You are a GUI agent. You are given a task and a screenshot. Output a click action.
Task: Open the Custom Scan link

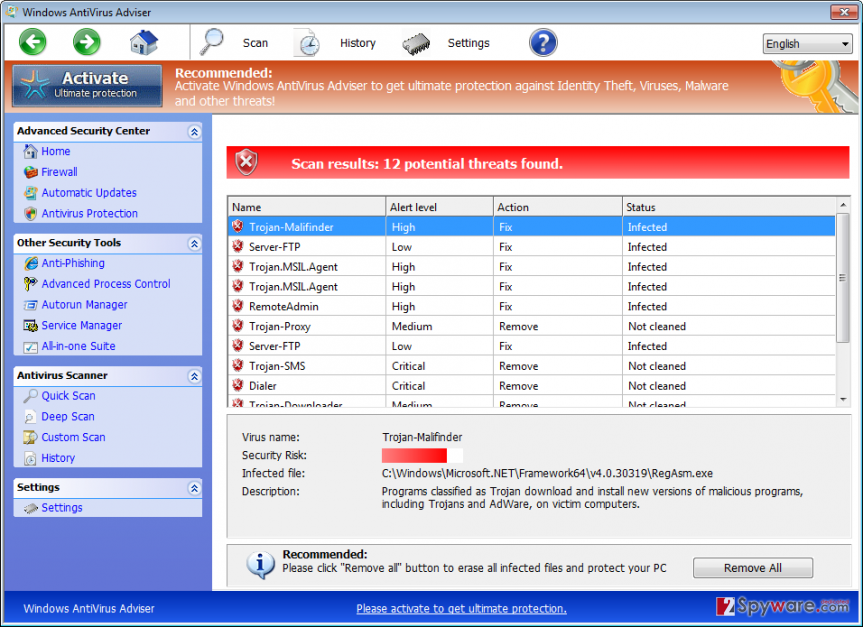pyautogui.click(x=73, y=437)
